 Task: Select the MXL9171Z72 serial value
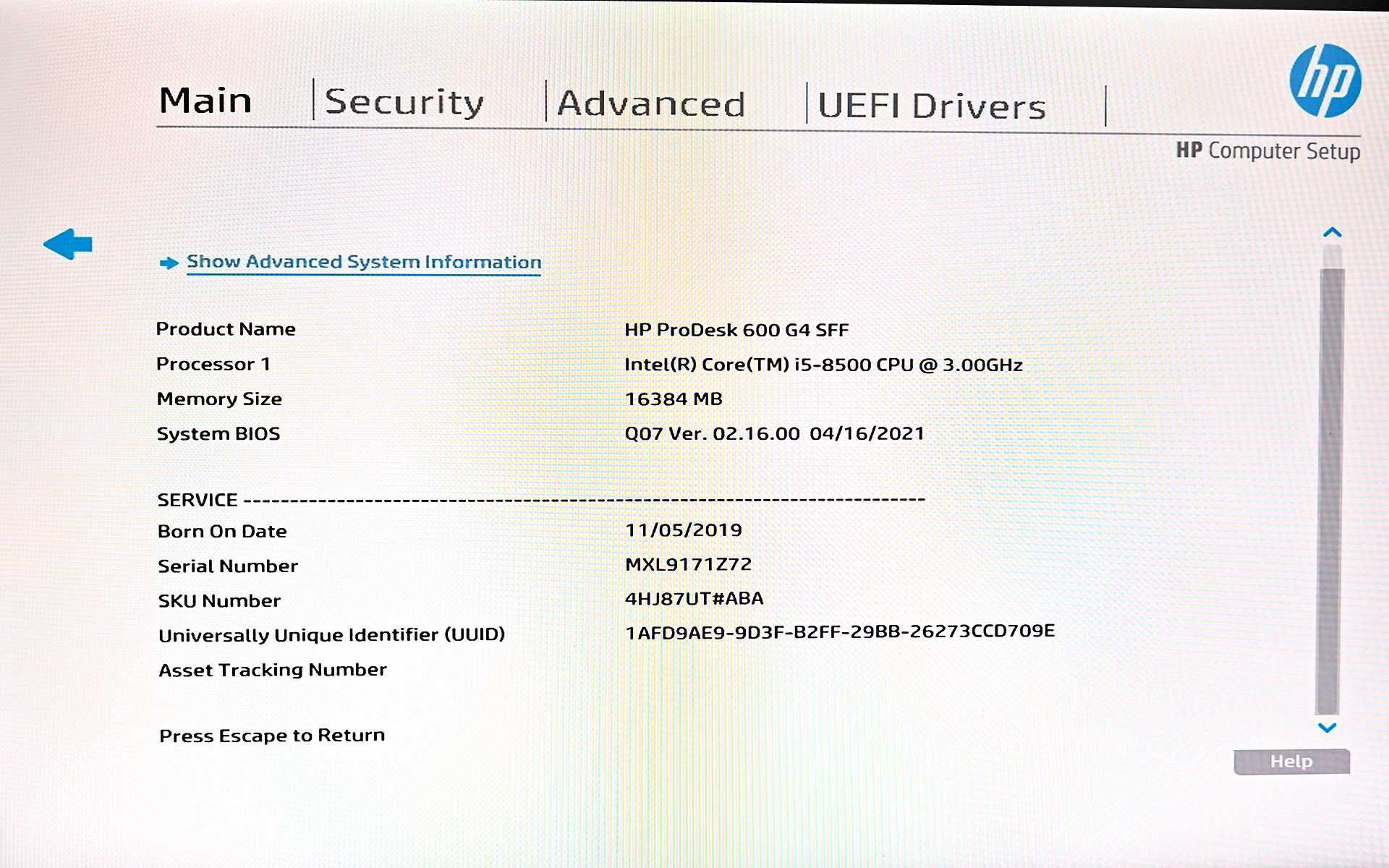pos(688,564)
